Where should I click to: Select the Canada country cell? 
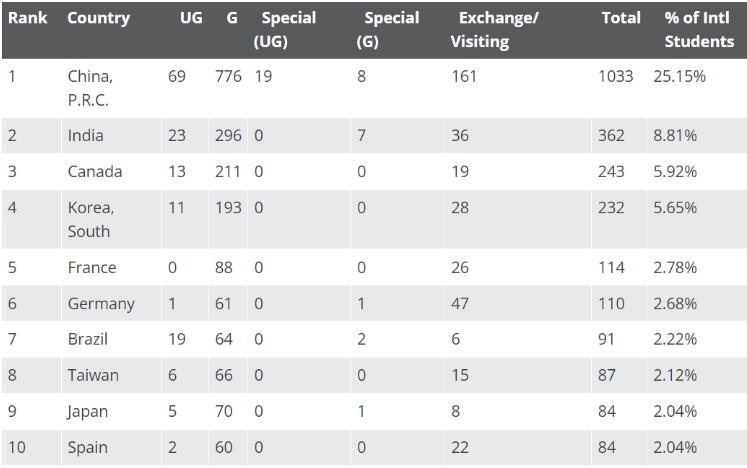tap(95, 172)
